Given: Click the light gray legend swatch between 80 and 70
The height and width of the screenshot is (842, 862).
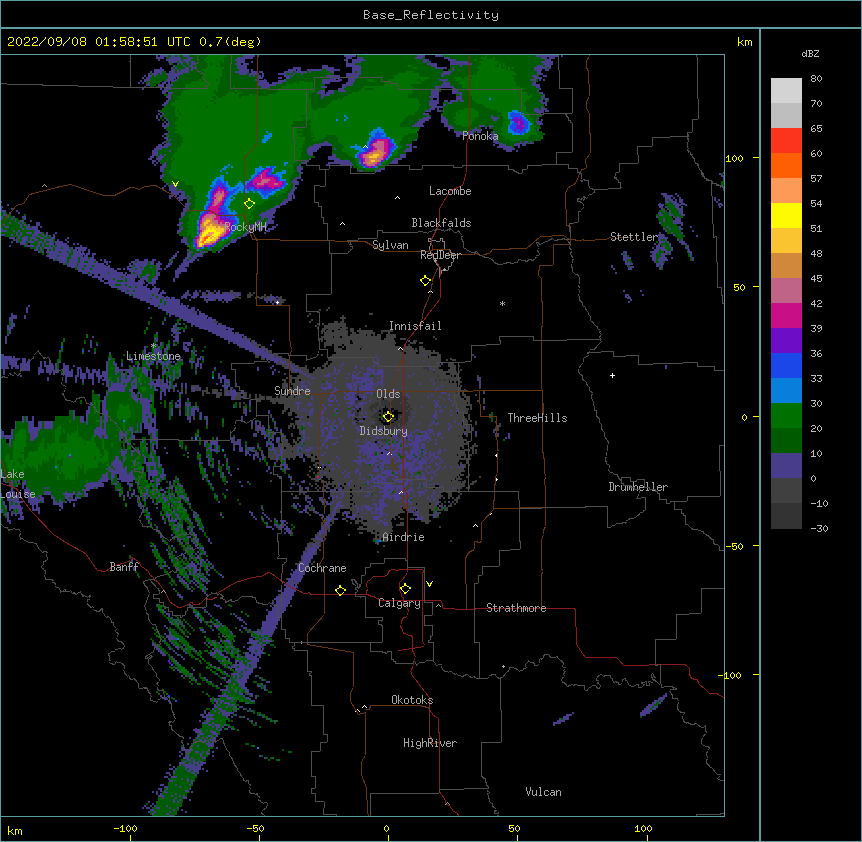Looking at the screenshot, I should [x=786, y=91].
